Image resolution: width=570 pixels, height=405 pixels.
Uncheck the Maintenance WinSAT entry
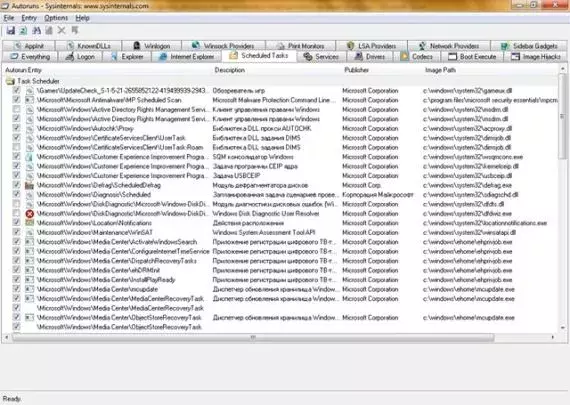[16, 232]
